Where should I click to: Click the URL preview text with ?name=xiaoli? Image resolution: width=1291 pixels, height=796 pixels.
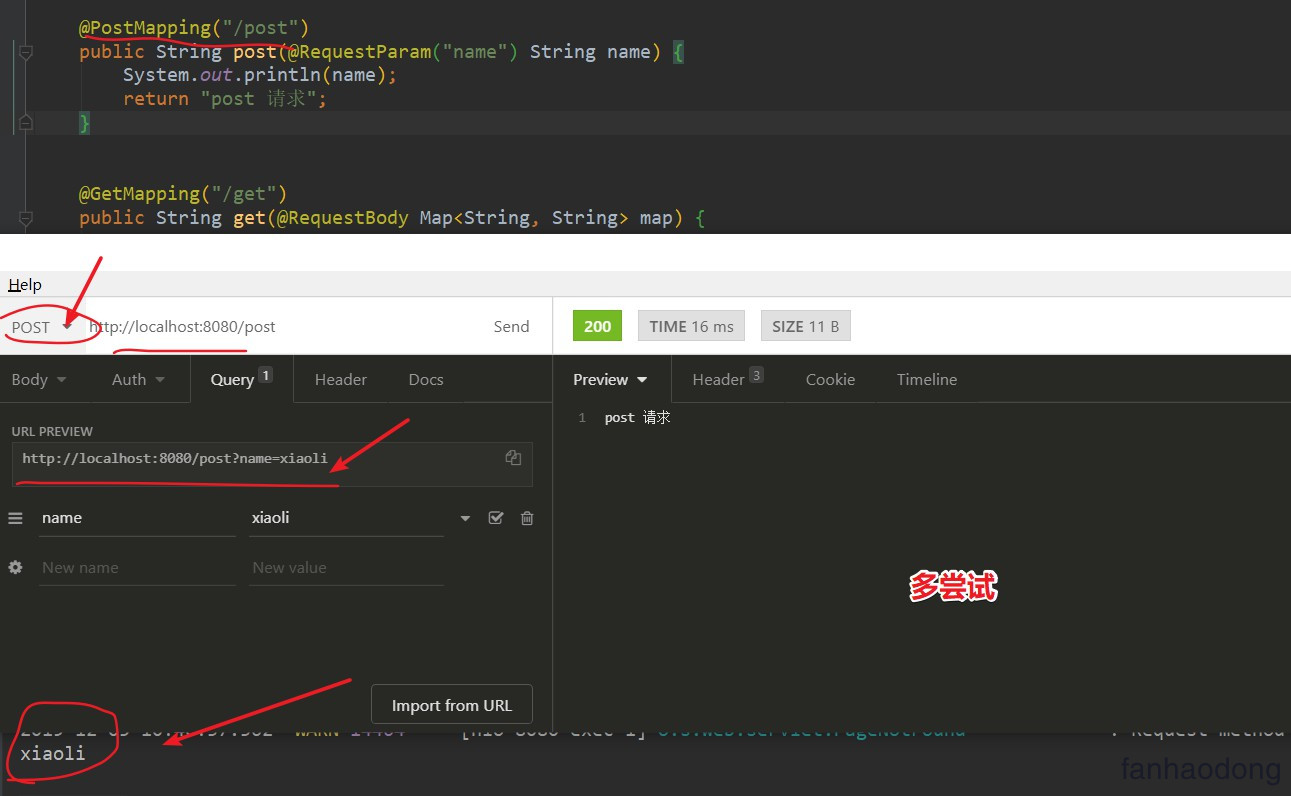(175, 458)
